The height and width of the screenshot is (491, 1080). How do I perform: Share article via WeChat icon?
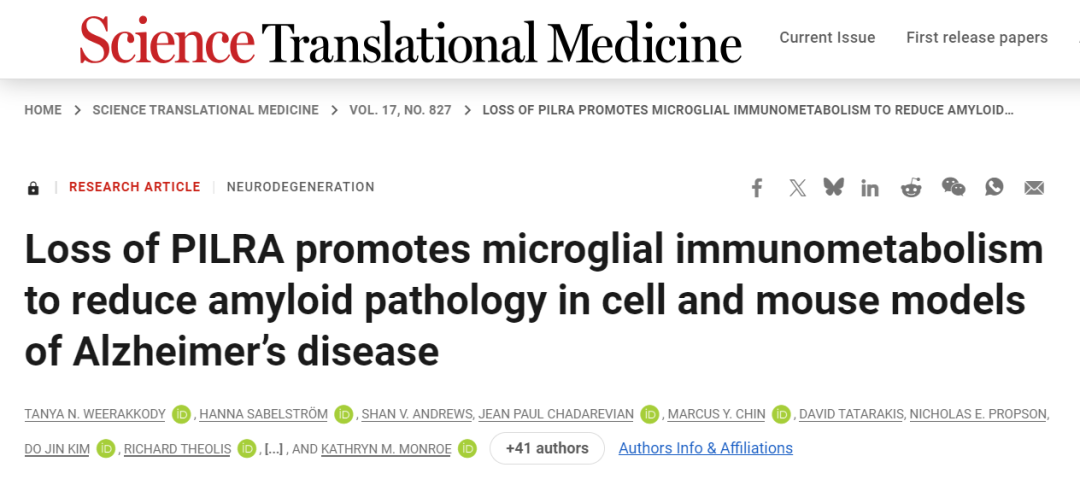(953, 187)
